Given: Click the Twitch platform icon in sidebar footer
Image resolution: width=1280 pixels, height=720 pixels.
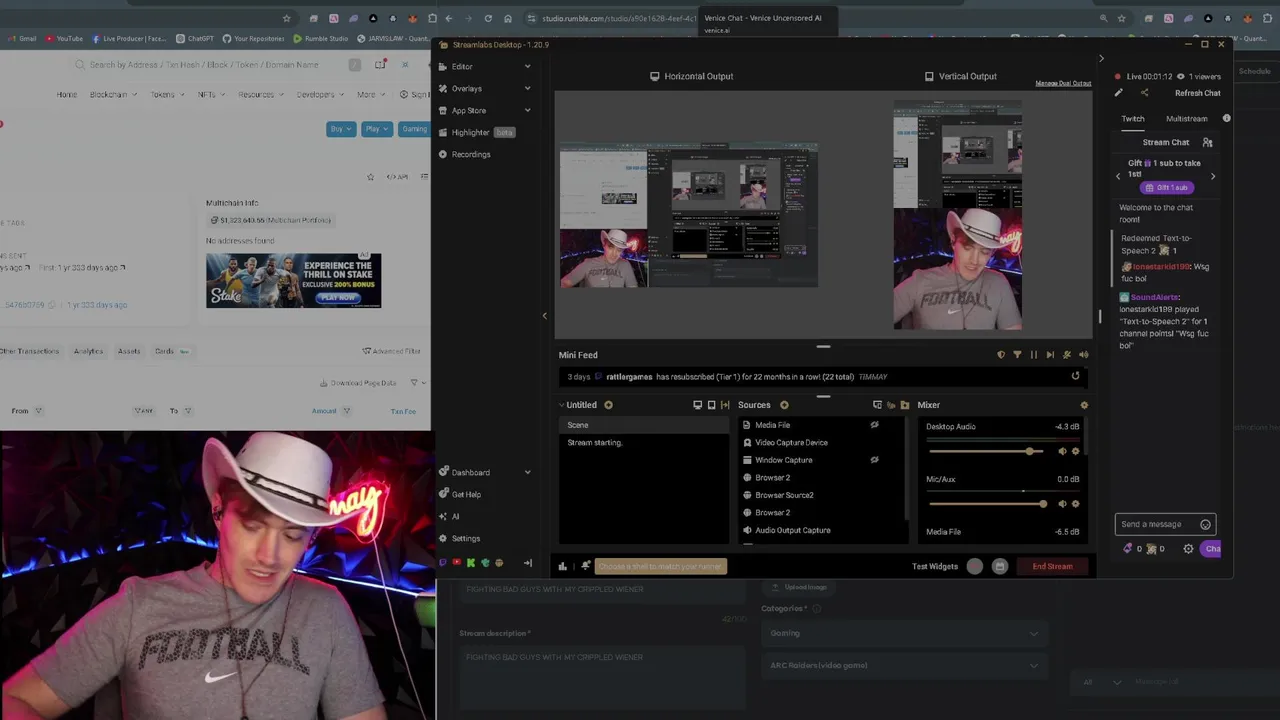Looking at the screenshot, I should click(443, 563).
